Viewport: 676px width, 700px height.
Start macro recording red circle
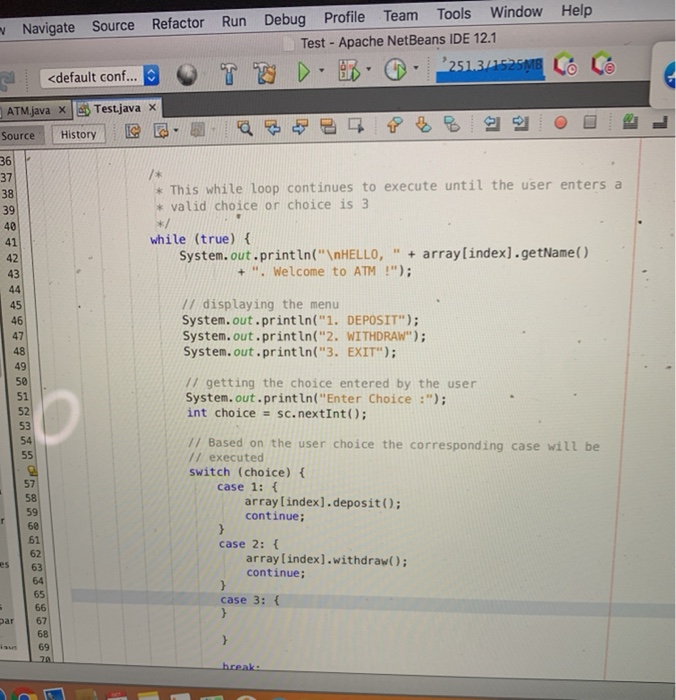click(x=561, y=122)
